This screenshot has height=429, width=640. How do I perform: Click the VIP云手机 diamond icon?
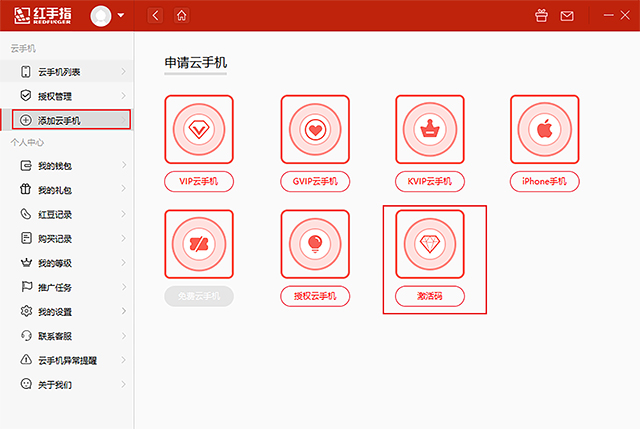point(199,129)
